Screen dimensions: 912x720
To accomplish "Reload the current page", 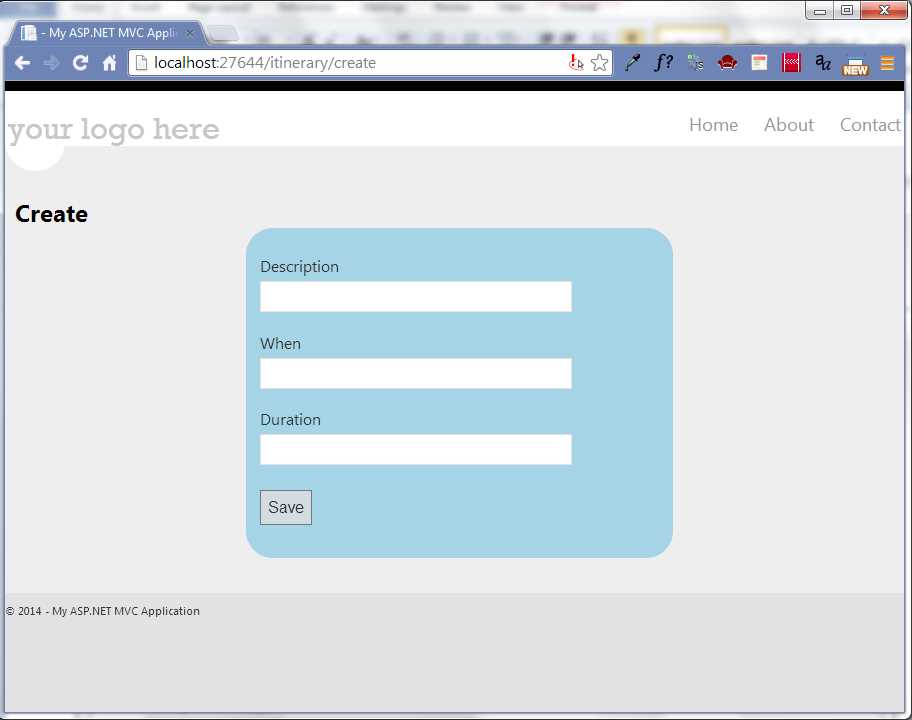I will [80, 62].
